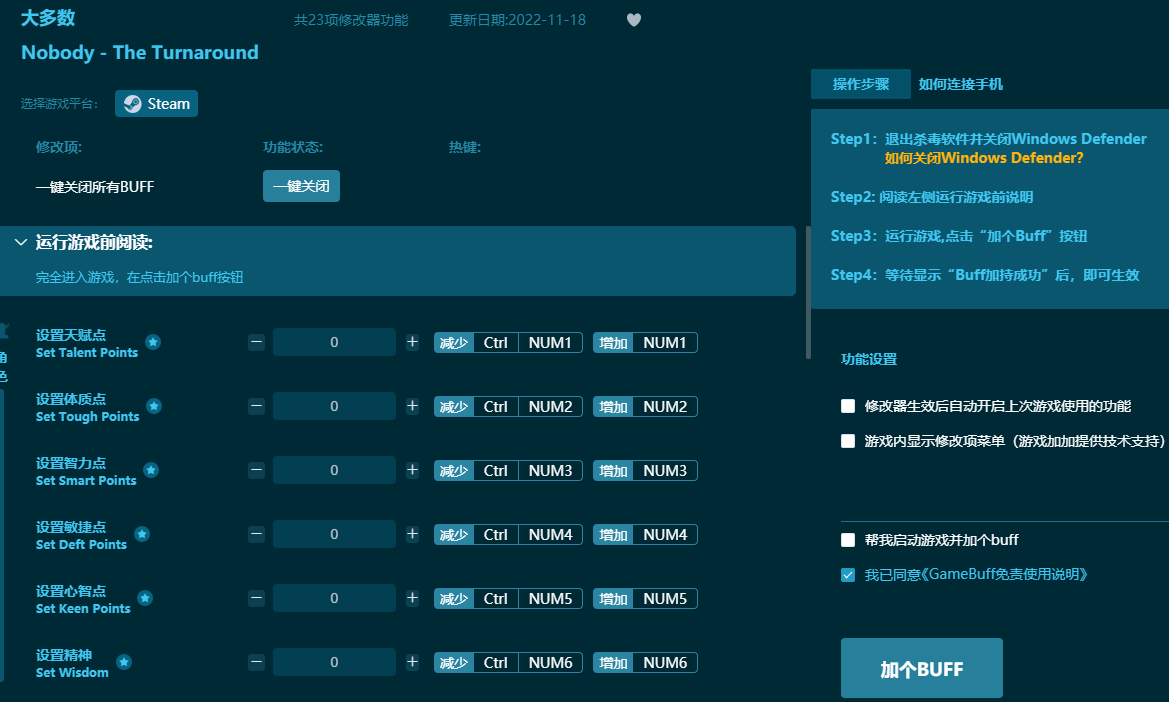Select the Steam platform button
Image resolution: width=1169 pixels, height=702 pixels.
click(x=157, y=104)
